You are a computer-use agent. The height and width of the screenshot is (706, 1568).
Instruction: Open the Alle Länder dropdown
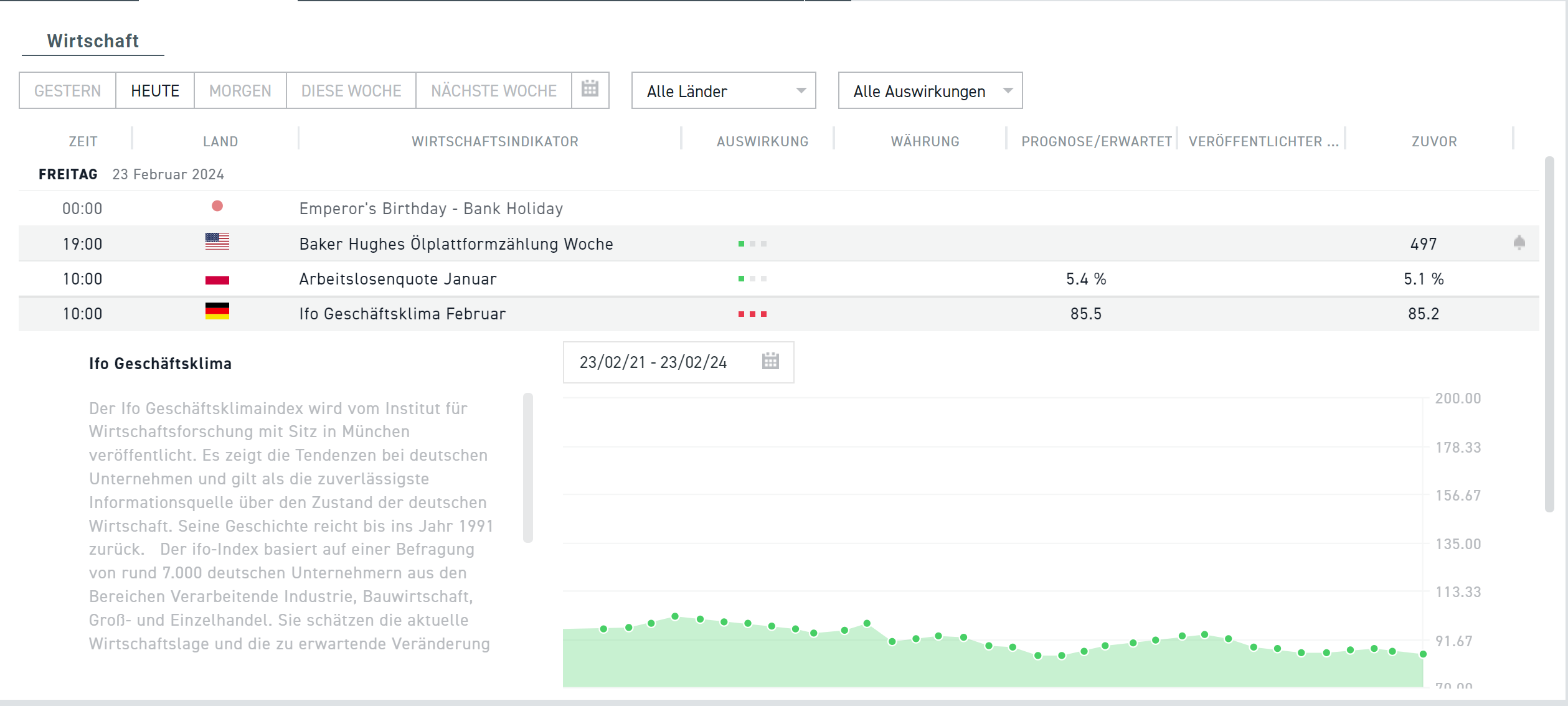723,91
